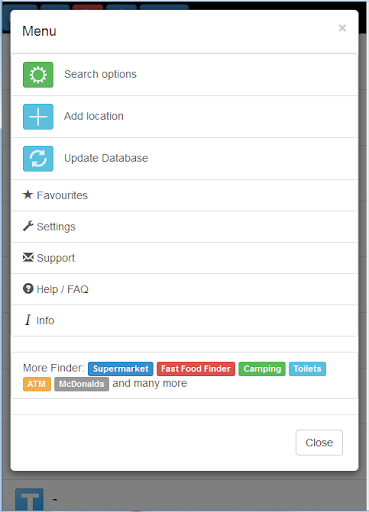Click the Support envelope icon

[x=28, y=257]
